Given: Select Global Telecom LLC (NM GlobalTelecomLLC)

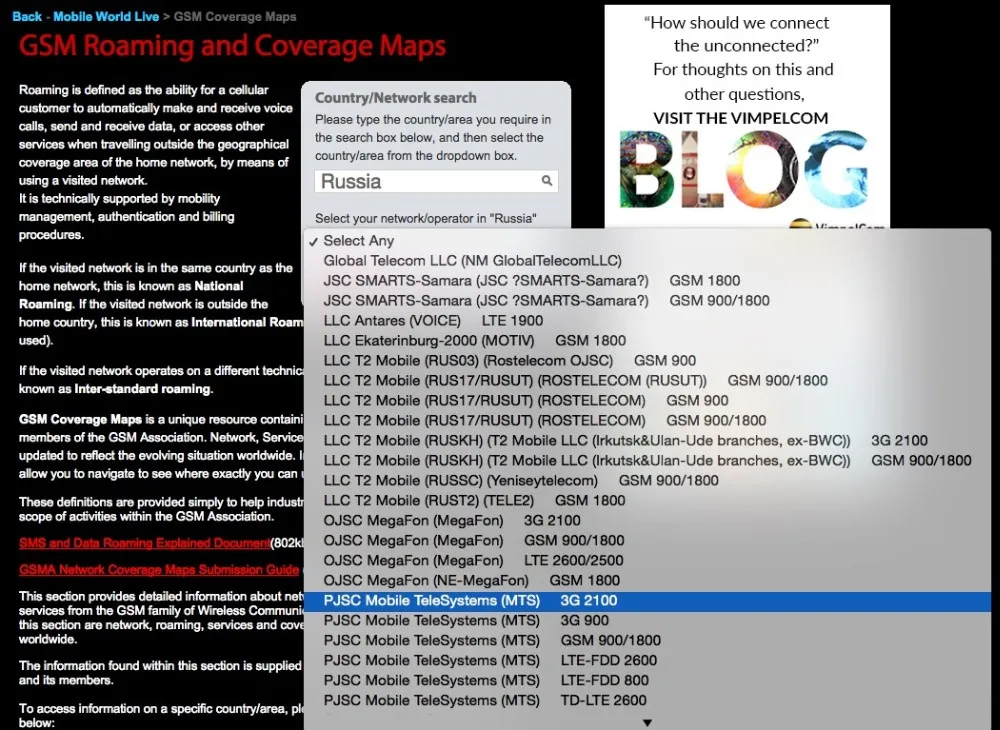Looking at the screenshot, I should [x=647, y=261].
